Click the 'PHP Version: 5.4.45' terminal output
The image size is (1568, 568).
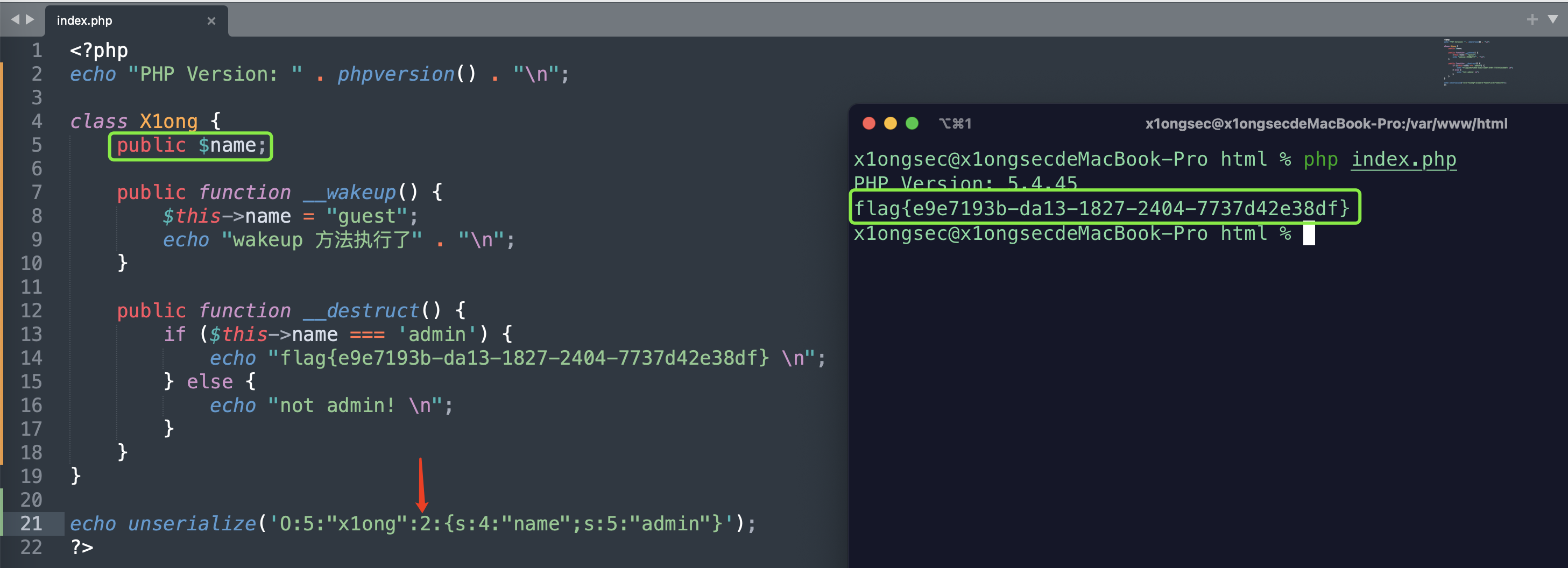coord(965,183)
